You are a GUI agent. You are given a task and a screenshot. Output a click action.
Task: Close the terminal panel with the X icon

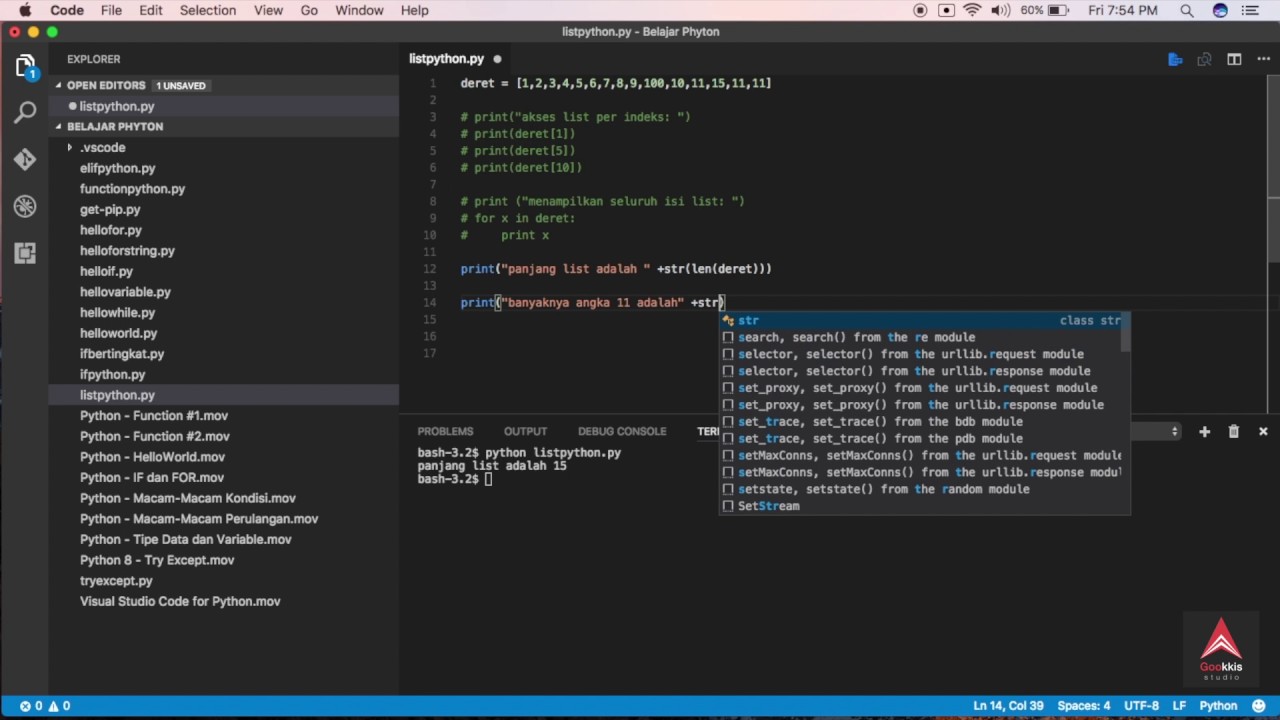click(x=1263, y=431)
